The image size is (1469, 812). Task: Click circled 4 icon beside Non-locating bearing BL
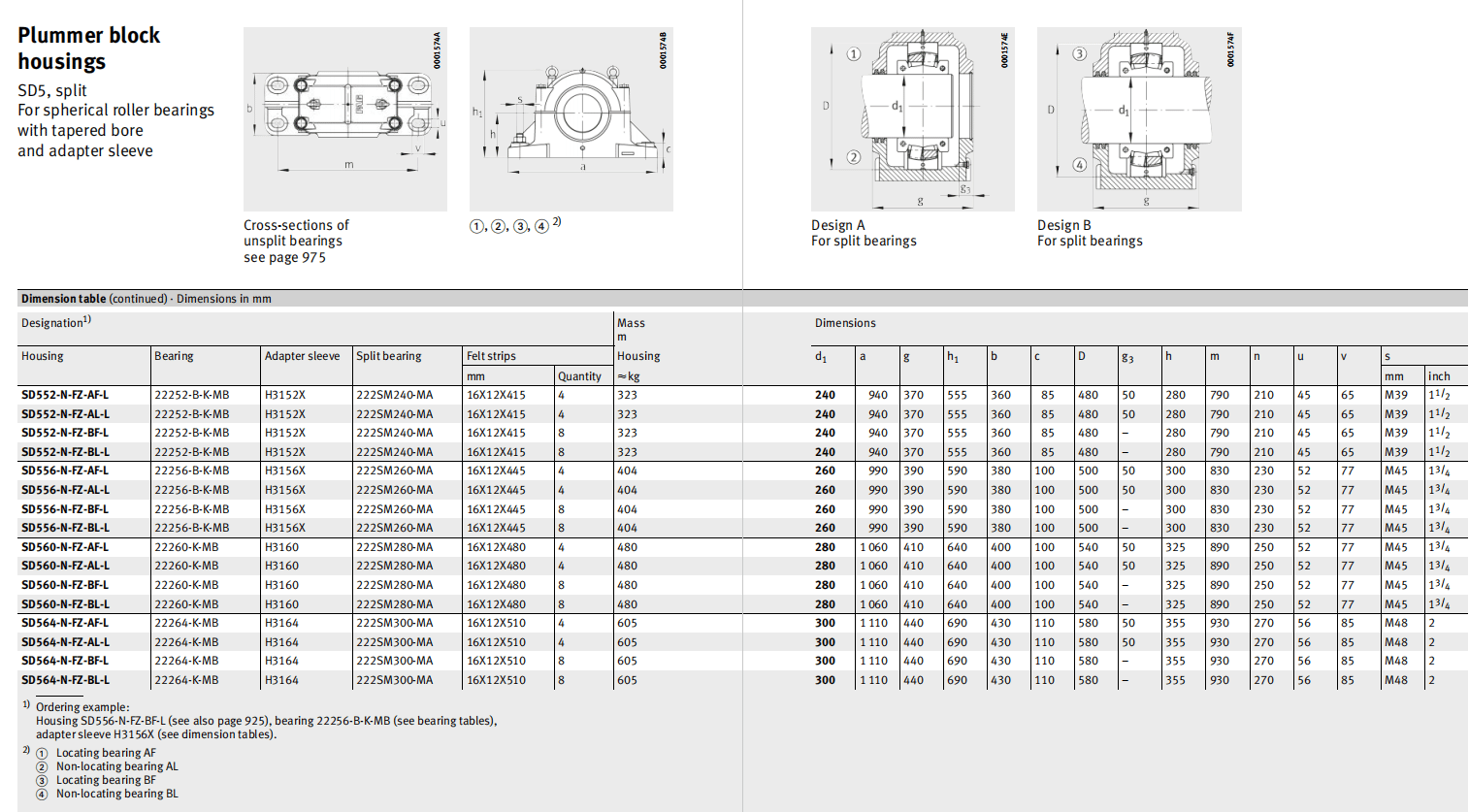tap(42, 795)
